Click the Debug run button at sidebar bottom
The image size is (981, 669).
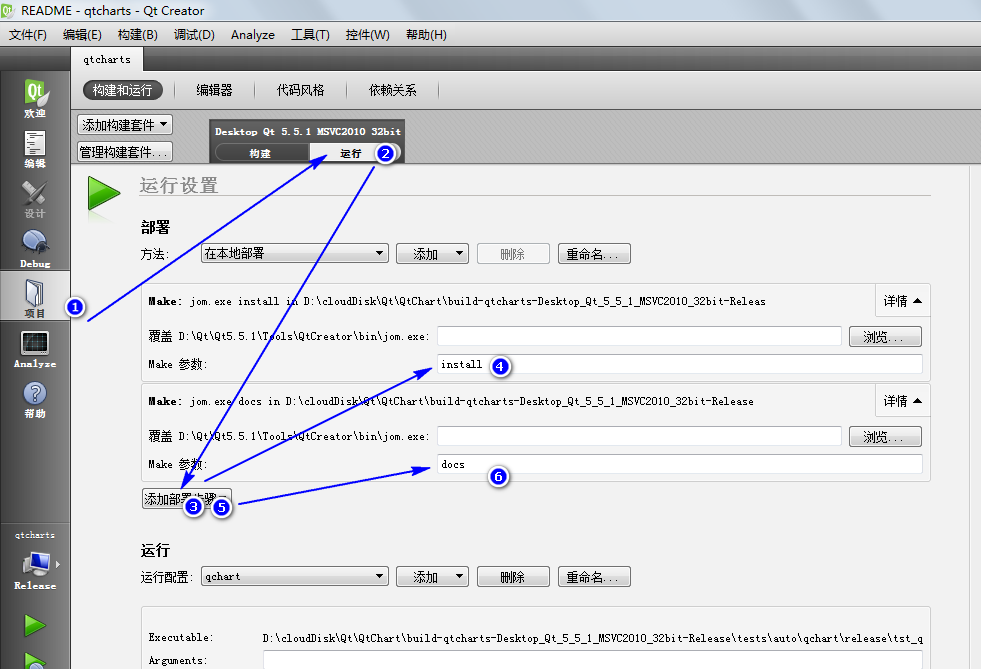point(35,660)
